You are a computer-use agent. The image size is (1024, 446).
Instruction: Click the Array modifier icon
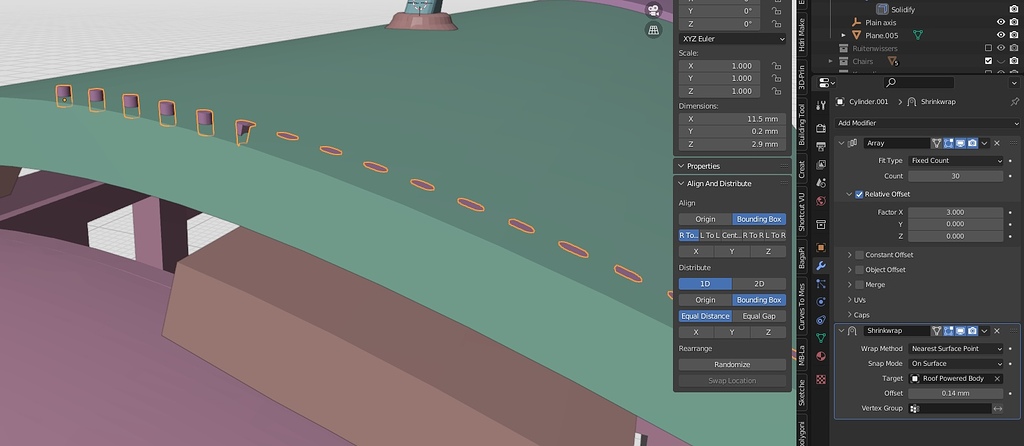point(852,143)
